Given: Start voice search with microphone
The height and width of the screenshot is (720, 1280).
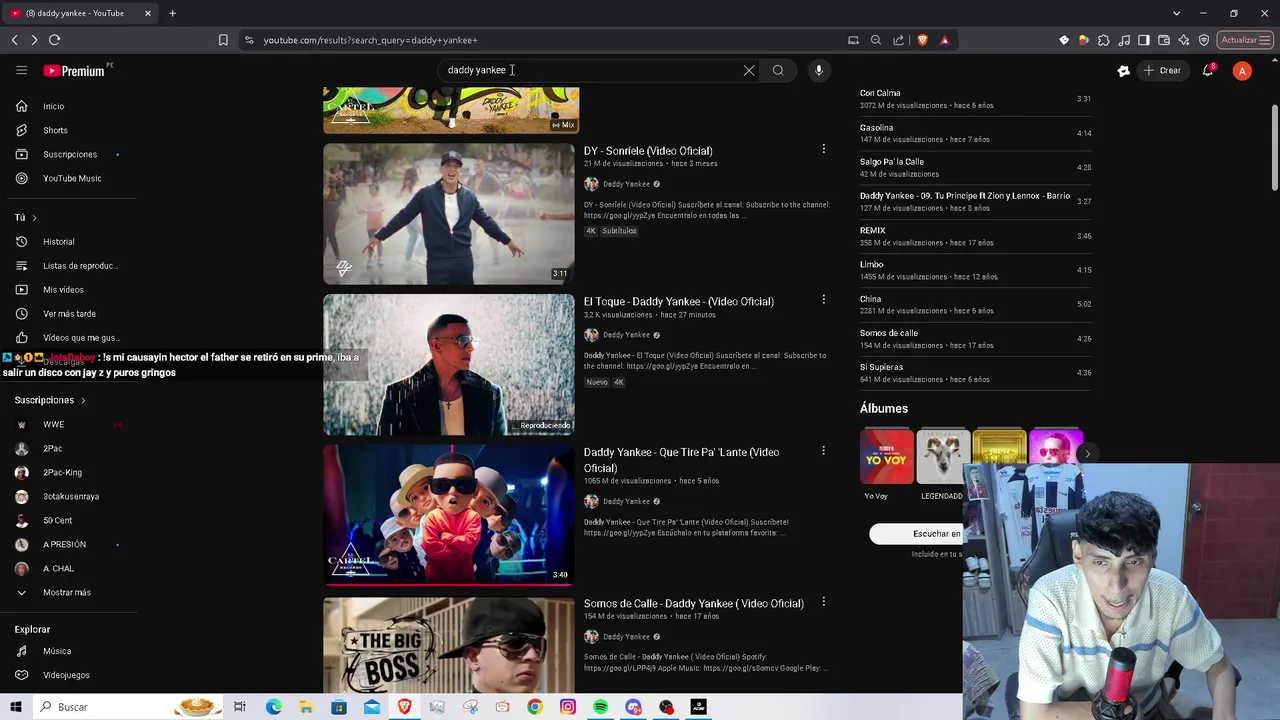Looking at the screenshot, I should (819, 70).
